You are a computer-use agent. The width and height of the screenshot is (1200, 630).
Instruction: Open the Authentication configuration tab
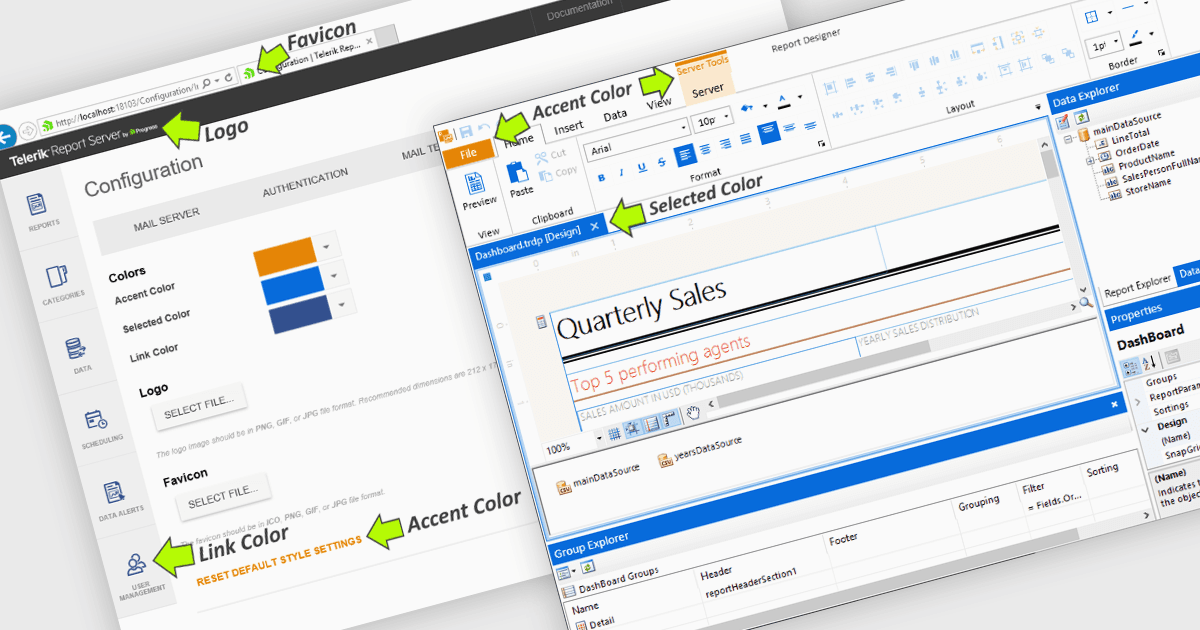pos(304,182)
